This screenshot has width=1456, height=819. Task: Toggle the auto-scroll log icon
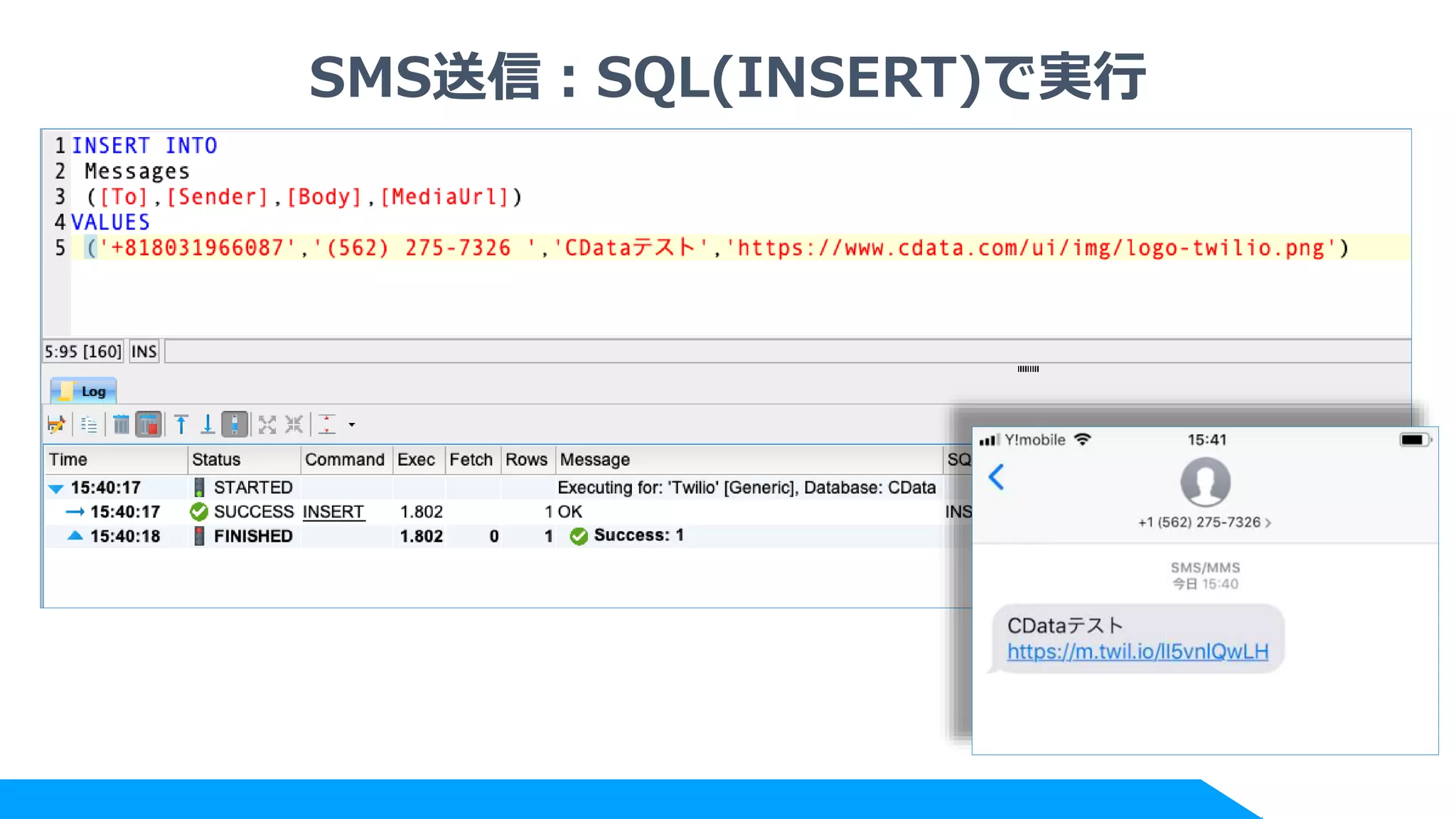click(235, 424)
